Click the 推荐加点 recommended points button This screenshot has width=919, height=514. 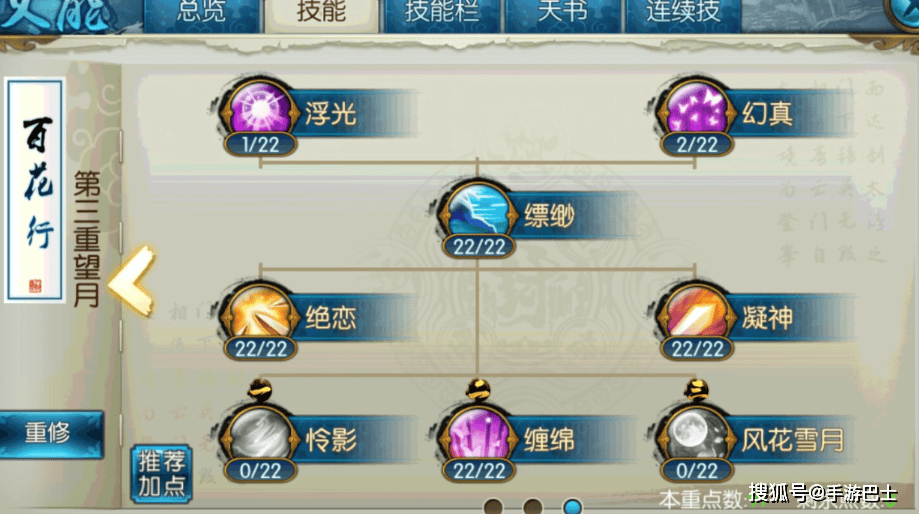coord(161,474)
